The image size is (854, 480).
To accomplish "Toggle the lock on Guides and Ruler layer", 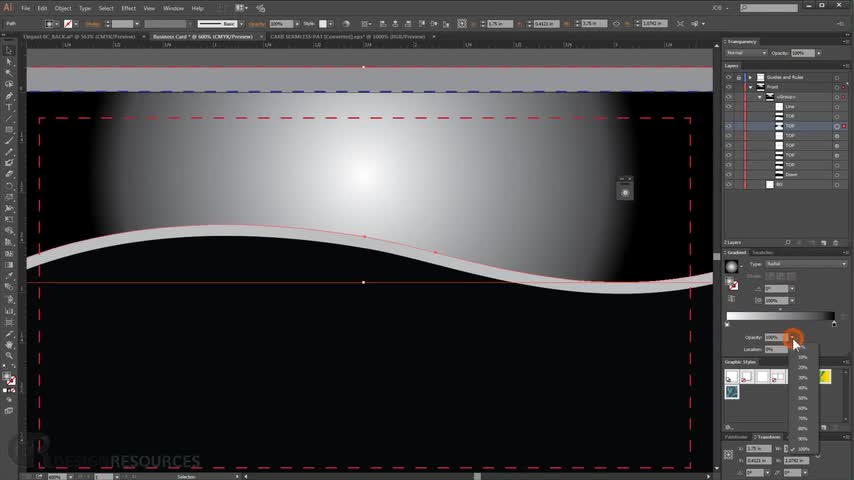I will 739,77.
